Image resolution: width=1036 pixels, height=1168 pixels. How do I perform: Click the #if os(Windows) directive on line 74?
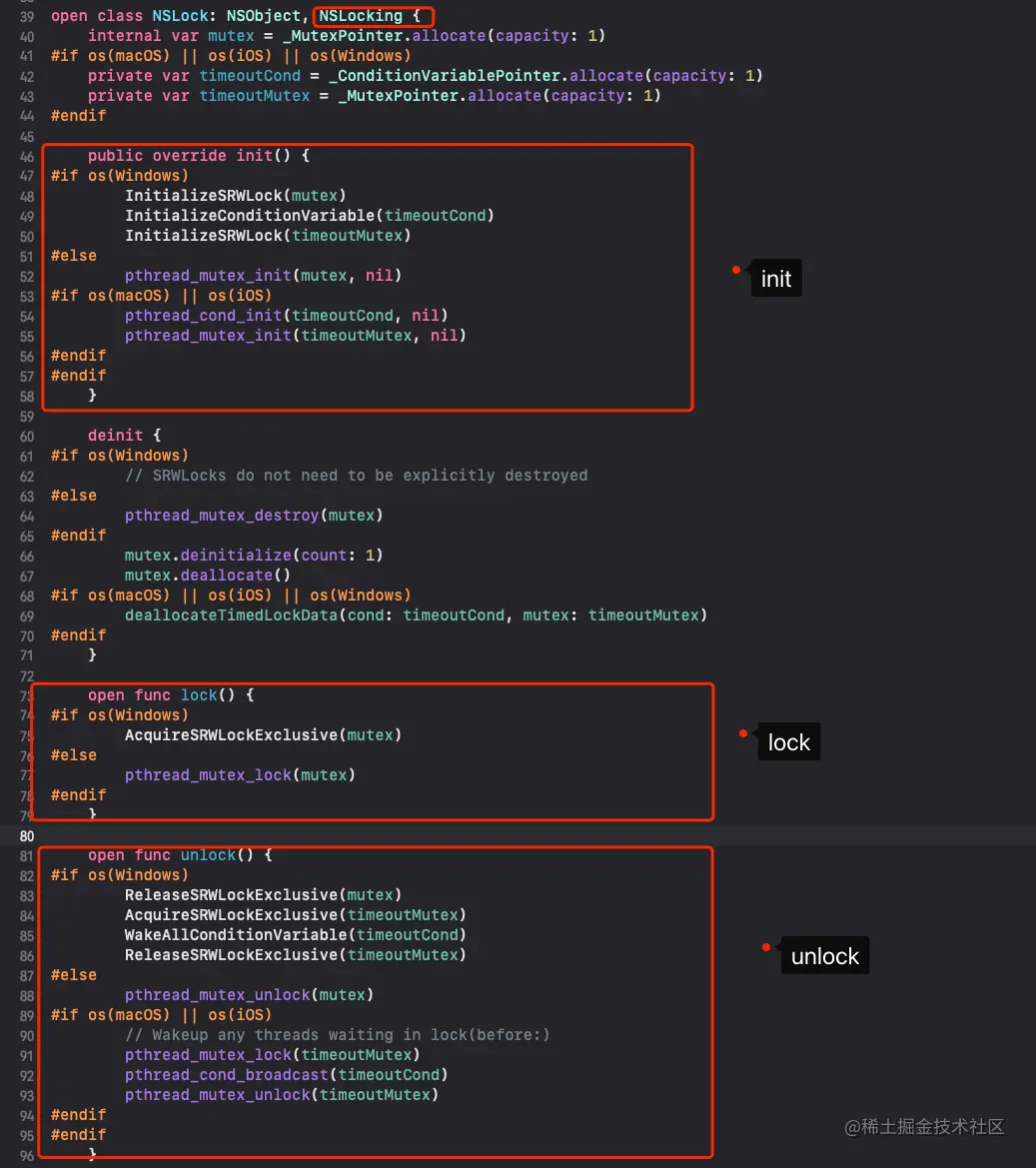click(x=119, y=715)
